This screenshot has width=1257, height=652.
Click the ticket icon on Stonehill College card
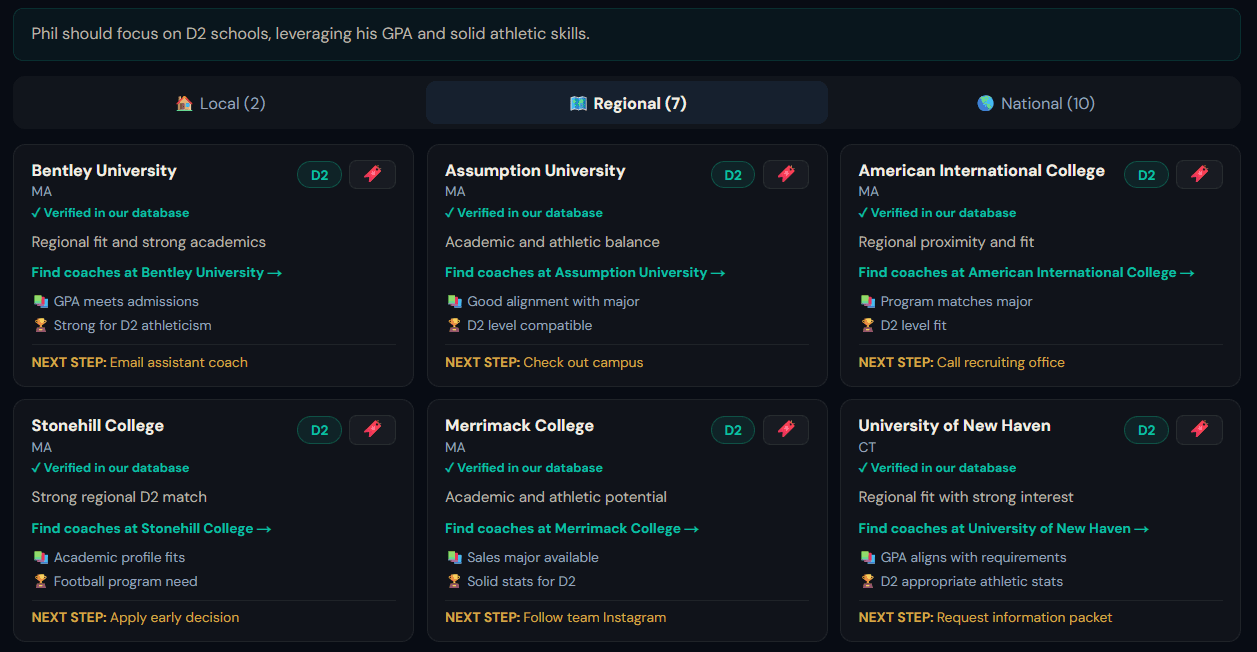click(372, 430)
